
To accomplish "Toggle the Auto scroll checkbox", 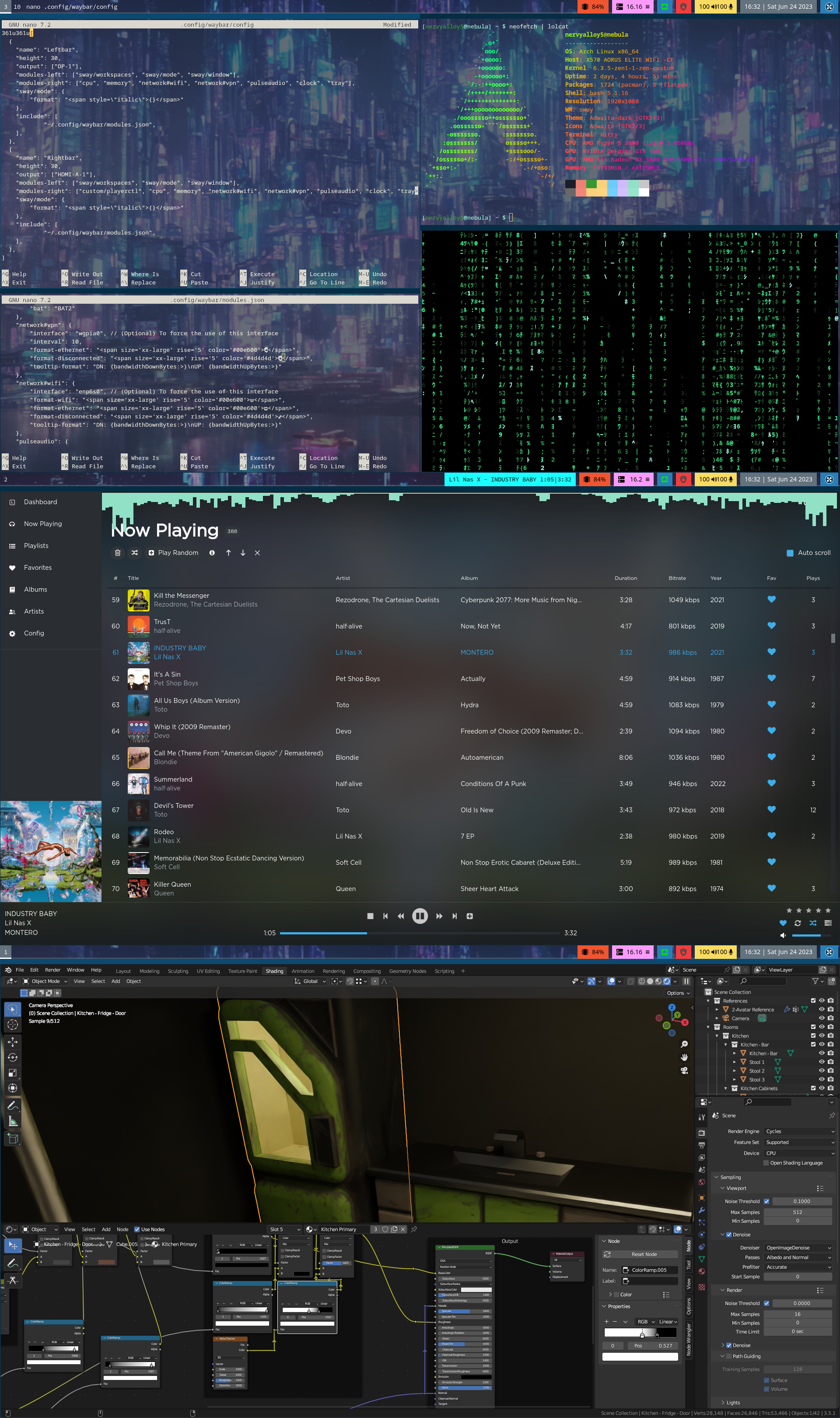I will (x=790, y=552).
